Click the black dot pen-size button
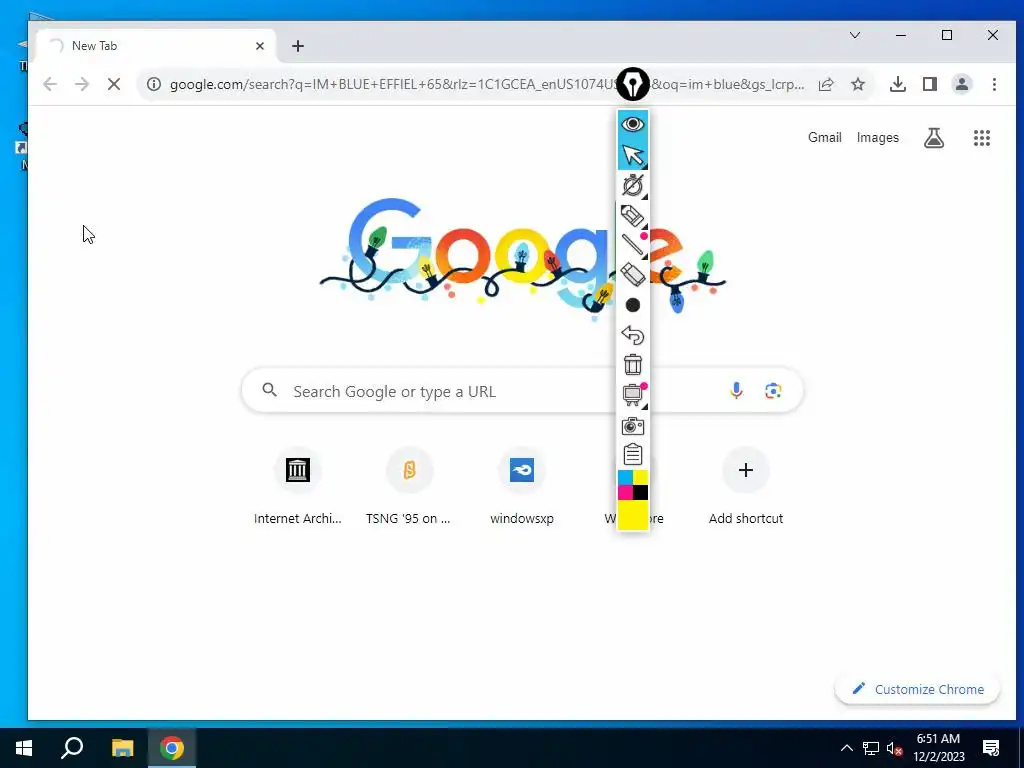The height and width of the screenshot is (768, 1024). (x=632, y=305)
